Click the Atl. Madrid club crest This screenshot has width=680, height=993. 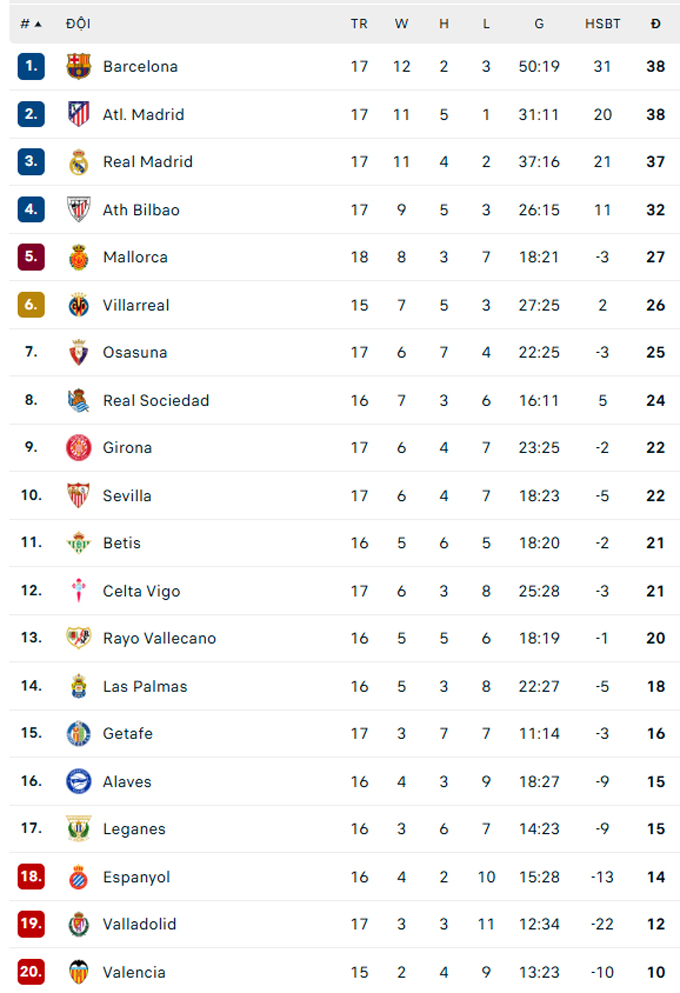click(x=79, y=115)
